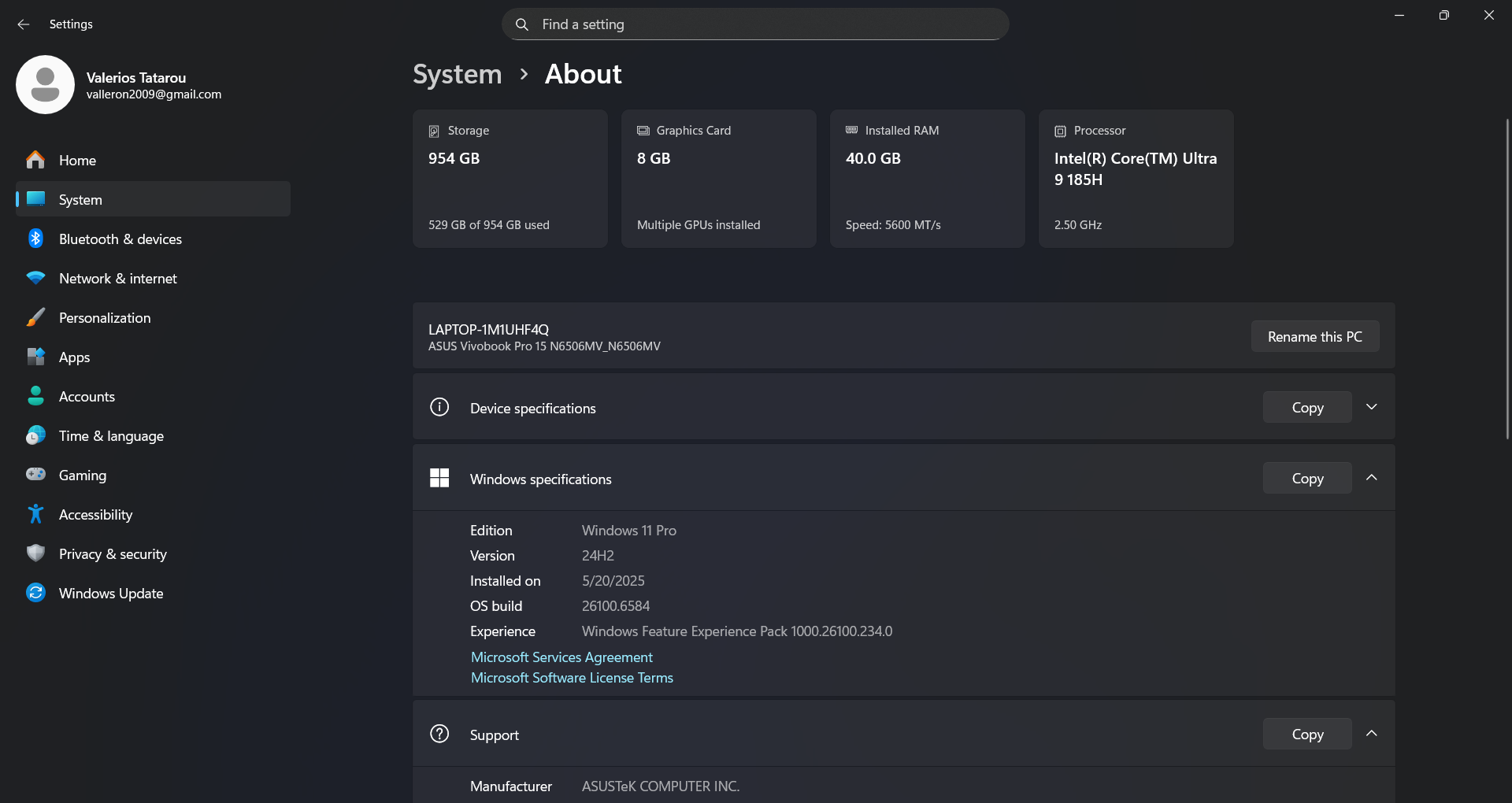Click the Privacy shield icon
Viewport: 1512px width, 803px height.
[x=35, y=553]
